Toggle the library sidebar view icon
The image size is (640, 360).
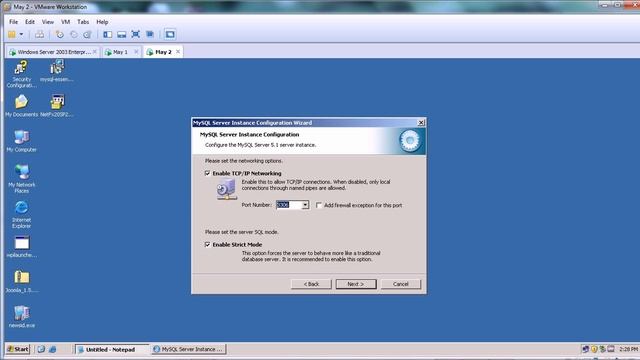coord(107,34)
